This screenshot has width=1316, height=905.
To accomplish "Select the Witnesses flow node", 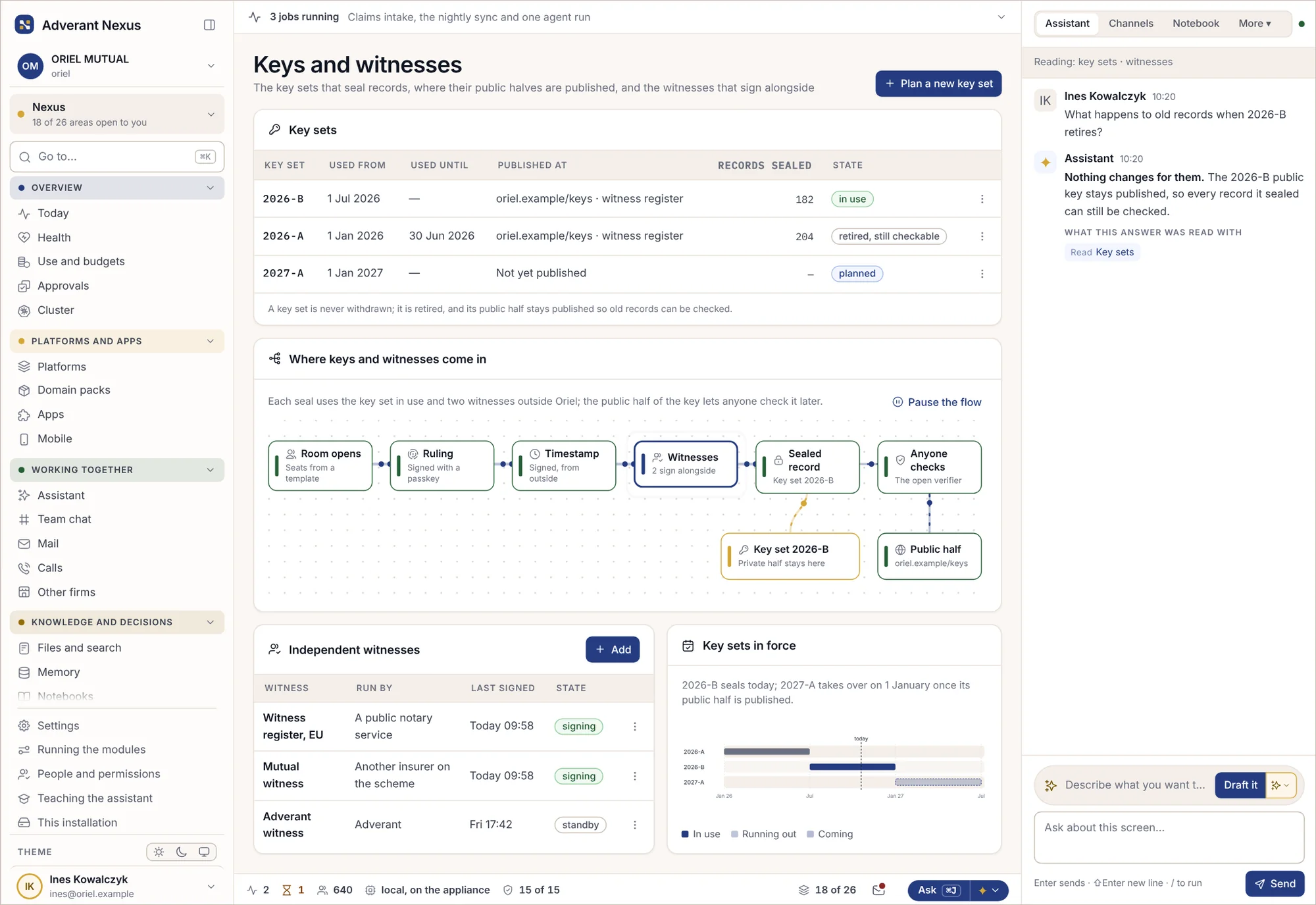I will click(x=685, y=464).
